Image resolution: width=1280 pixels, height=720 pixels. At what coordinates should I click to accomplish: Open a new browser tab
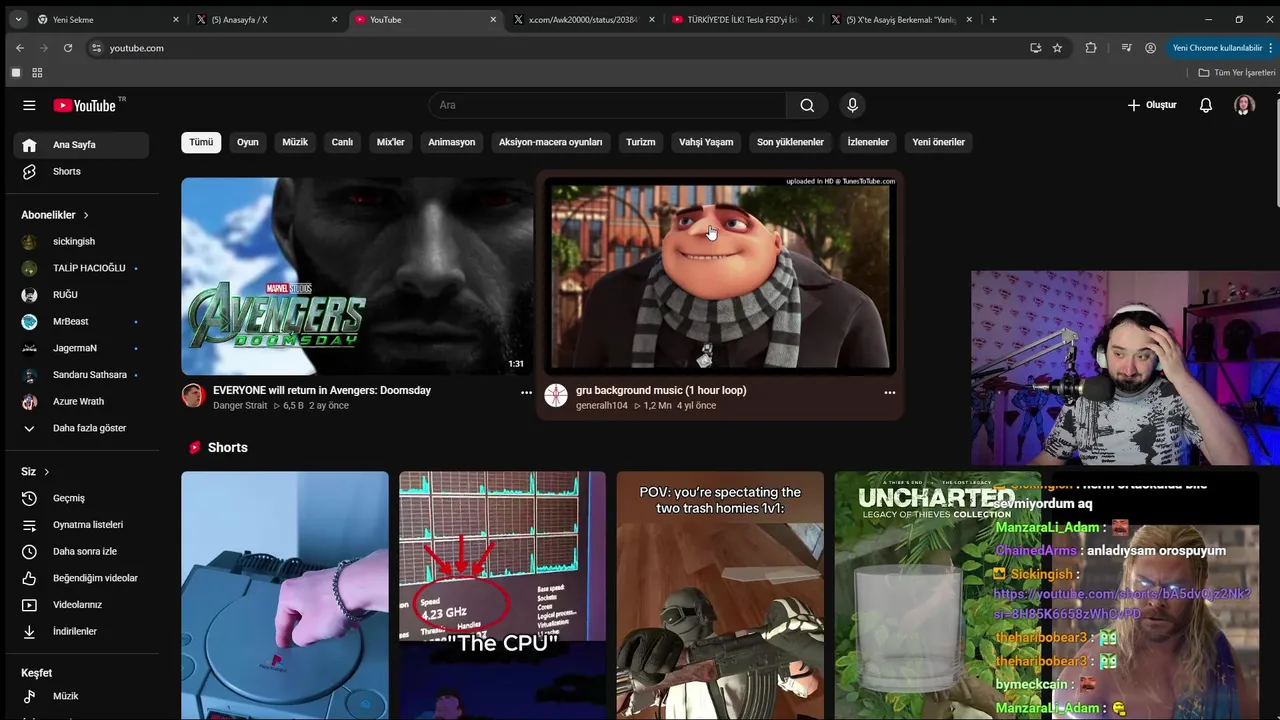(x=993, y=19)
